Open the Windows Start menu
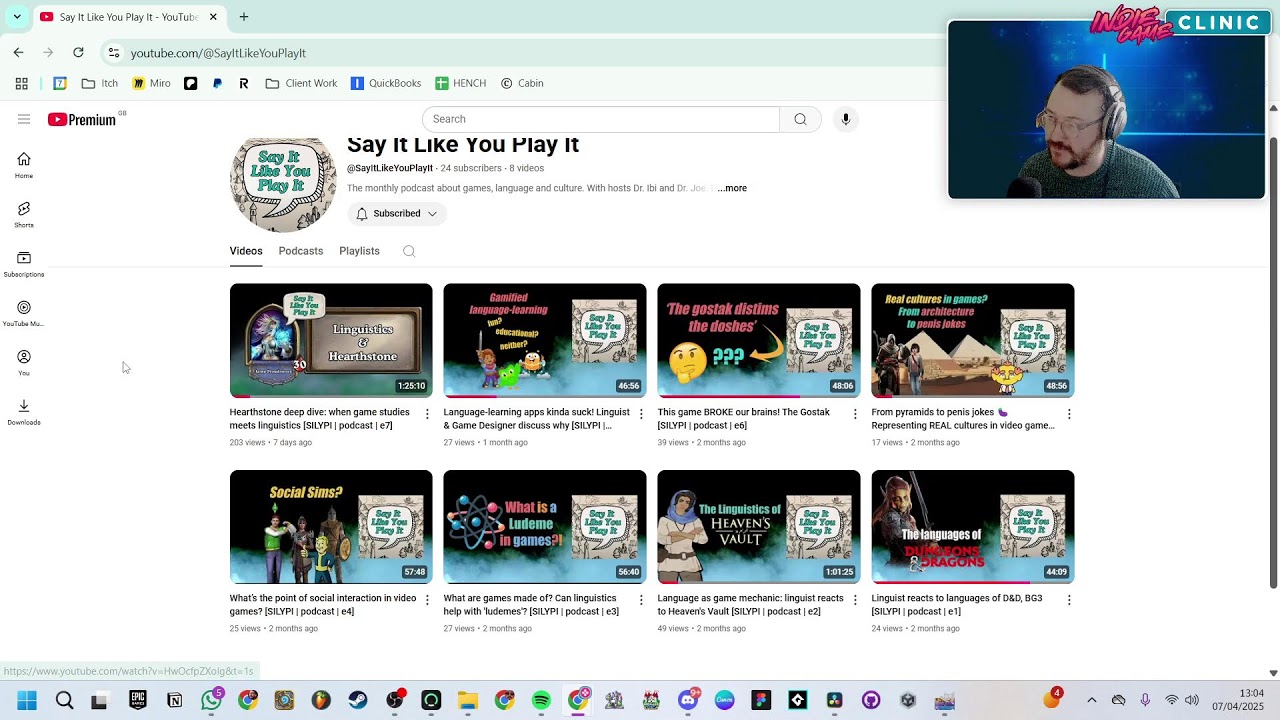 coord(27,700)
